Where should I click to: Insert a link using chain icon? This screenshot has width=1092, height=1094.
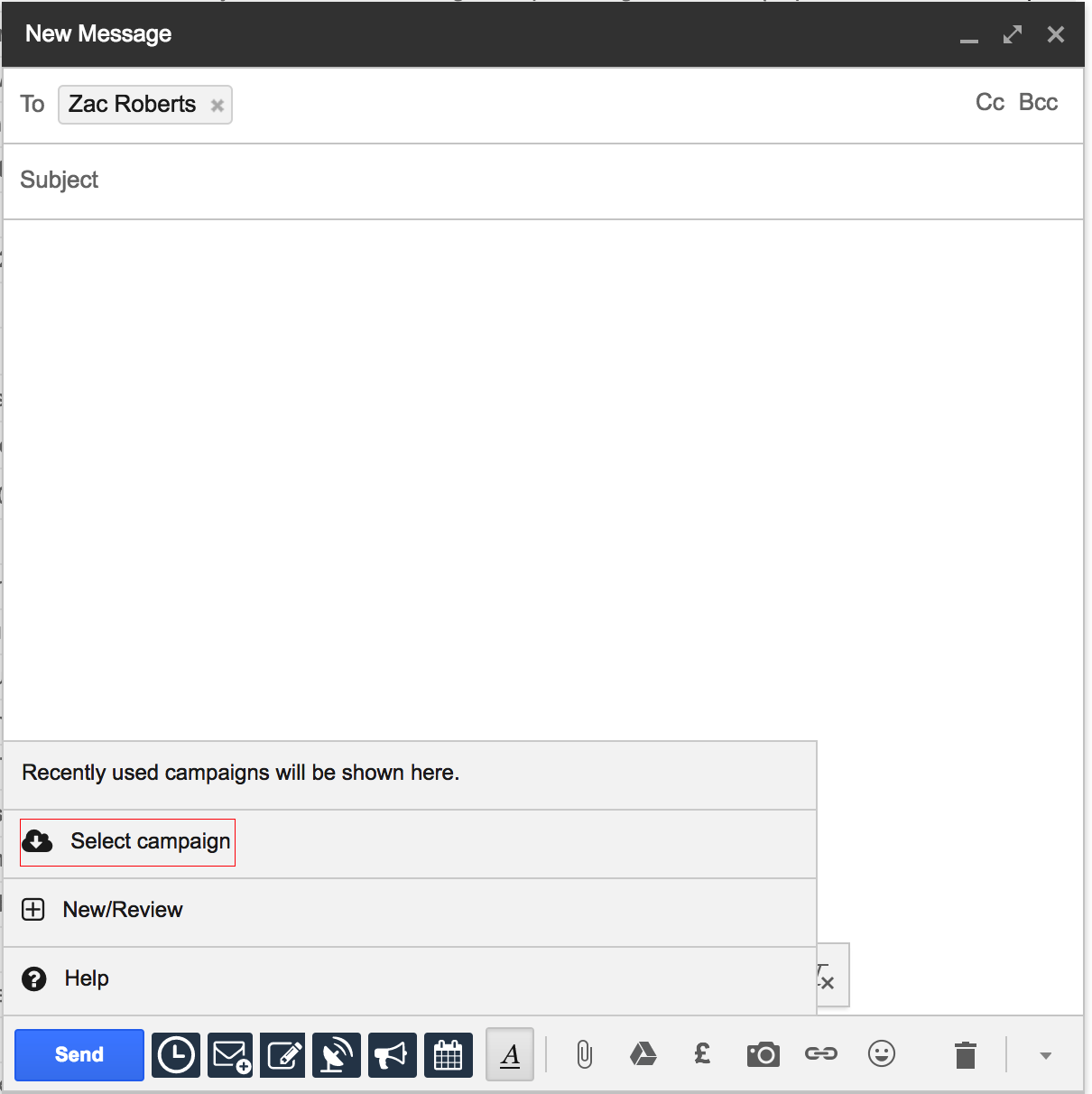coord(821,1053)
